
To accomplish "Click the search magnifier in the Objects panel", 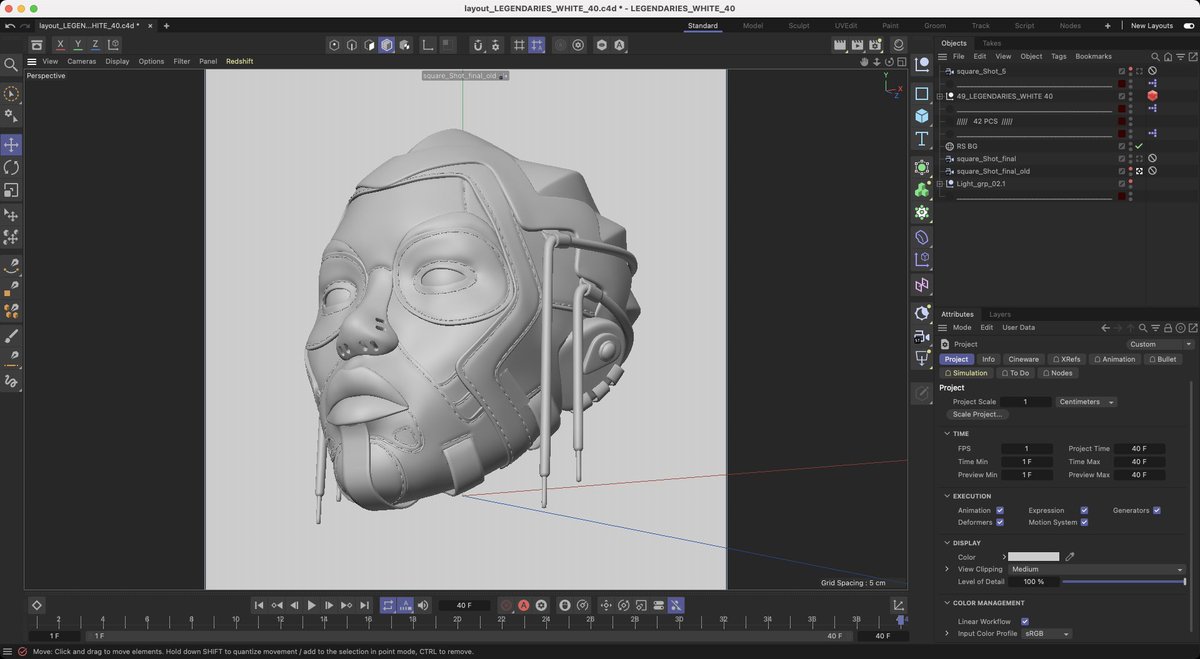I will click(1155, 56).
